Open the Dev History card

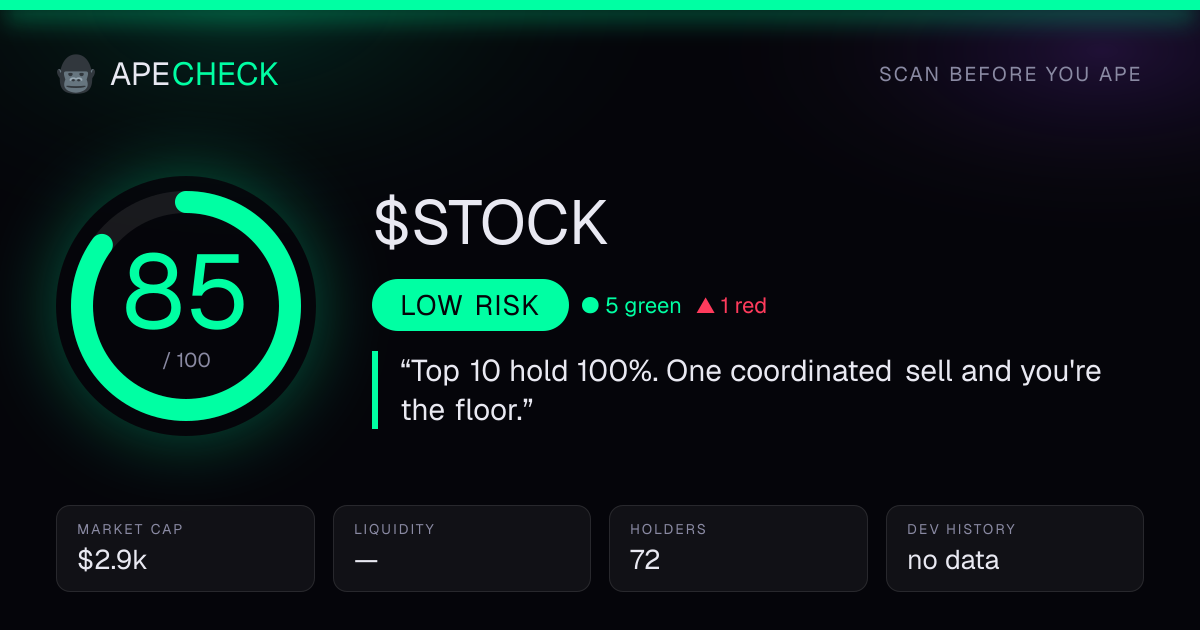[x=1015, y=548]
